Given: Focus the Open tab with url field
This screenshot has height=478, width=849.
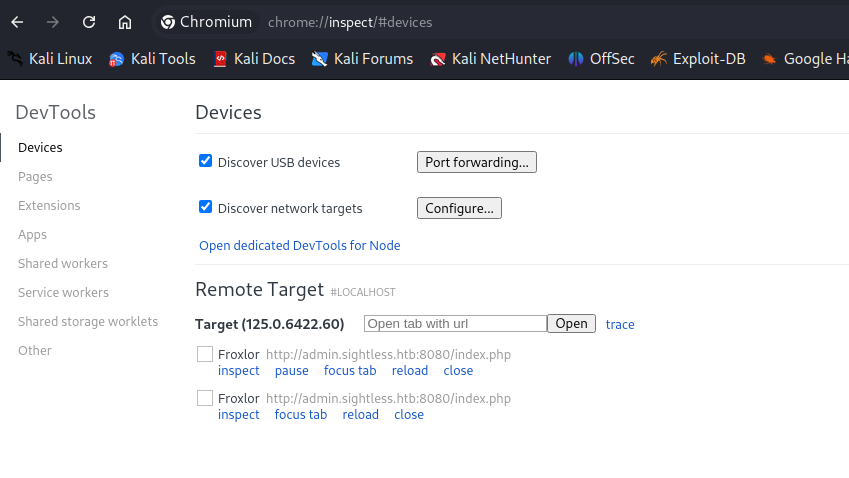Looking at the screenshot, I should [x=455, y=324].
